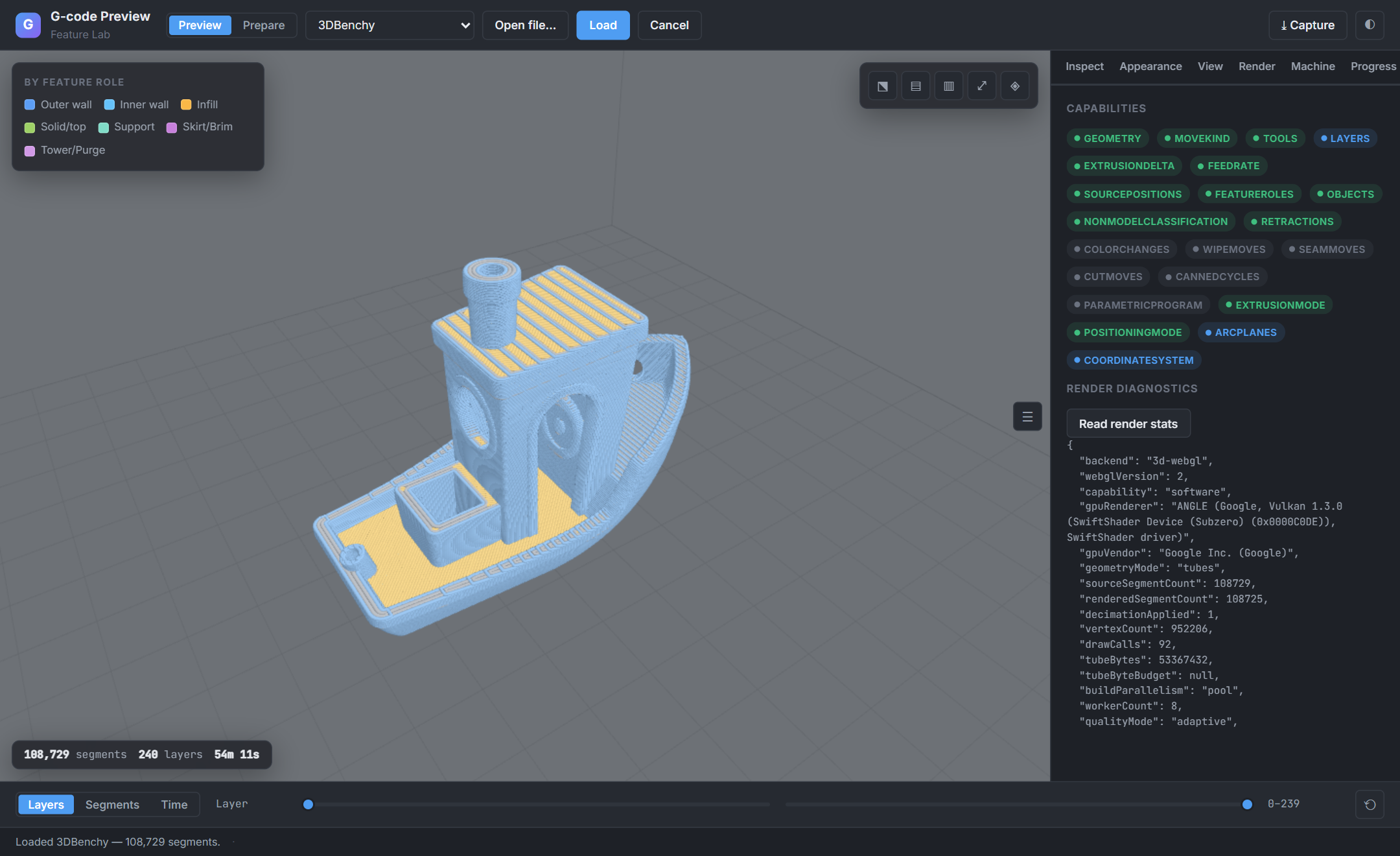This screenshot has width=1400, height=856.
Task: Click the diagonal double-arrow fit view icon
Action: tap(981, 86)
